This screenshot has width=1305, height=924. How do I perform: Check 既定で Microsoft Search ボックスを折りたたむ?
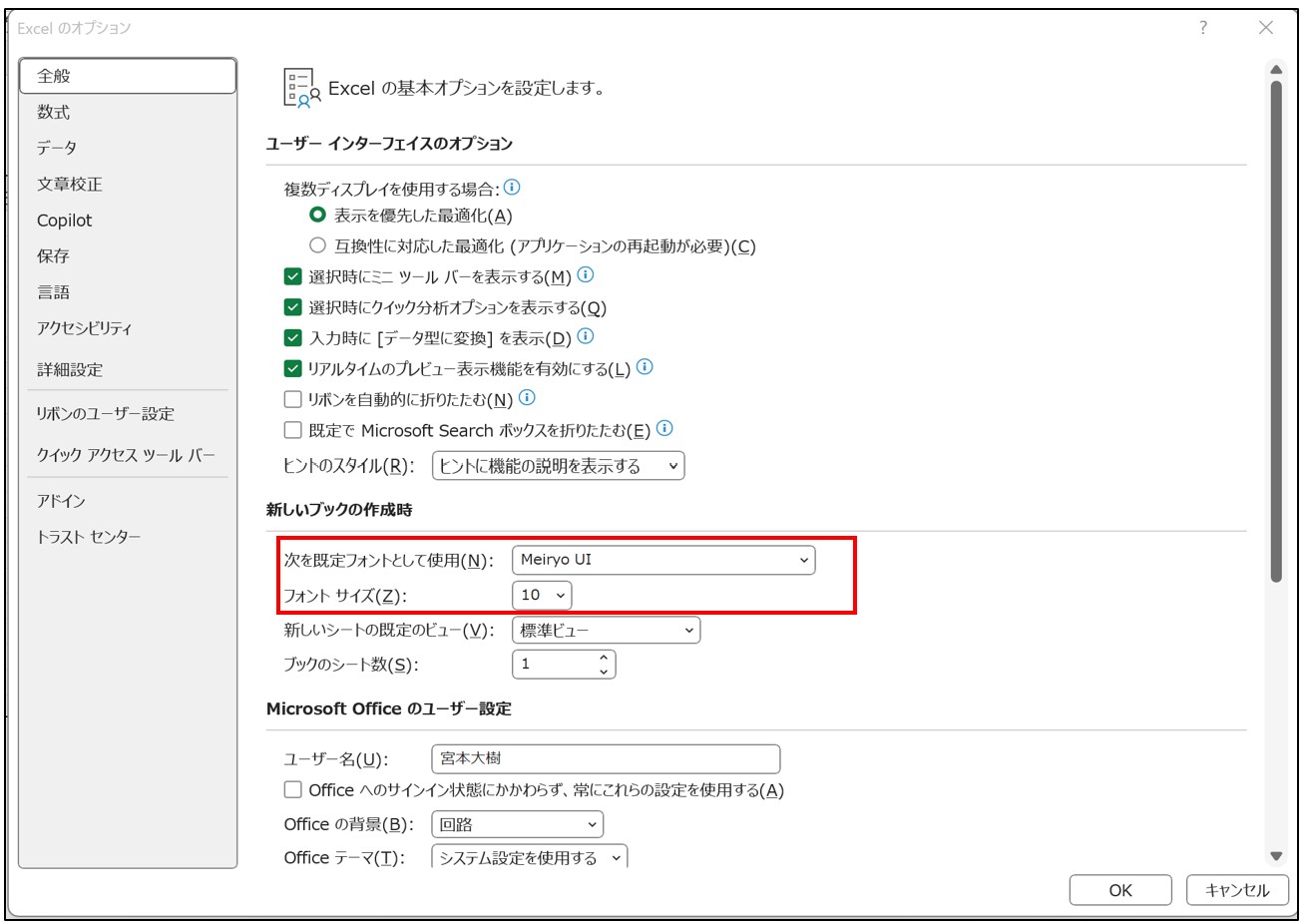[x=292, y=430]
